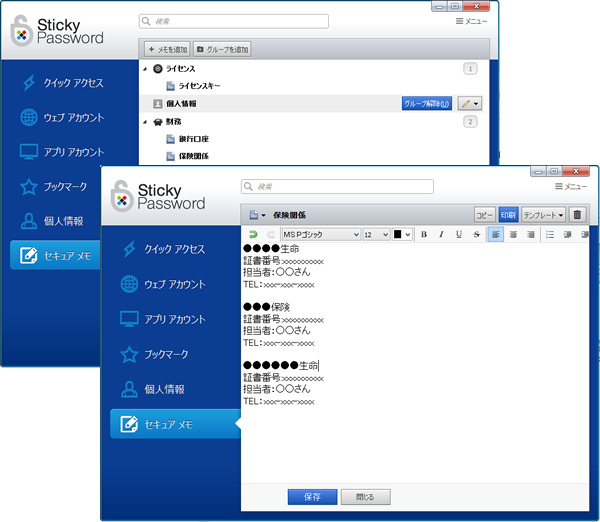Click lightning クイック アクセス icon in back window

pos(29,83)
